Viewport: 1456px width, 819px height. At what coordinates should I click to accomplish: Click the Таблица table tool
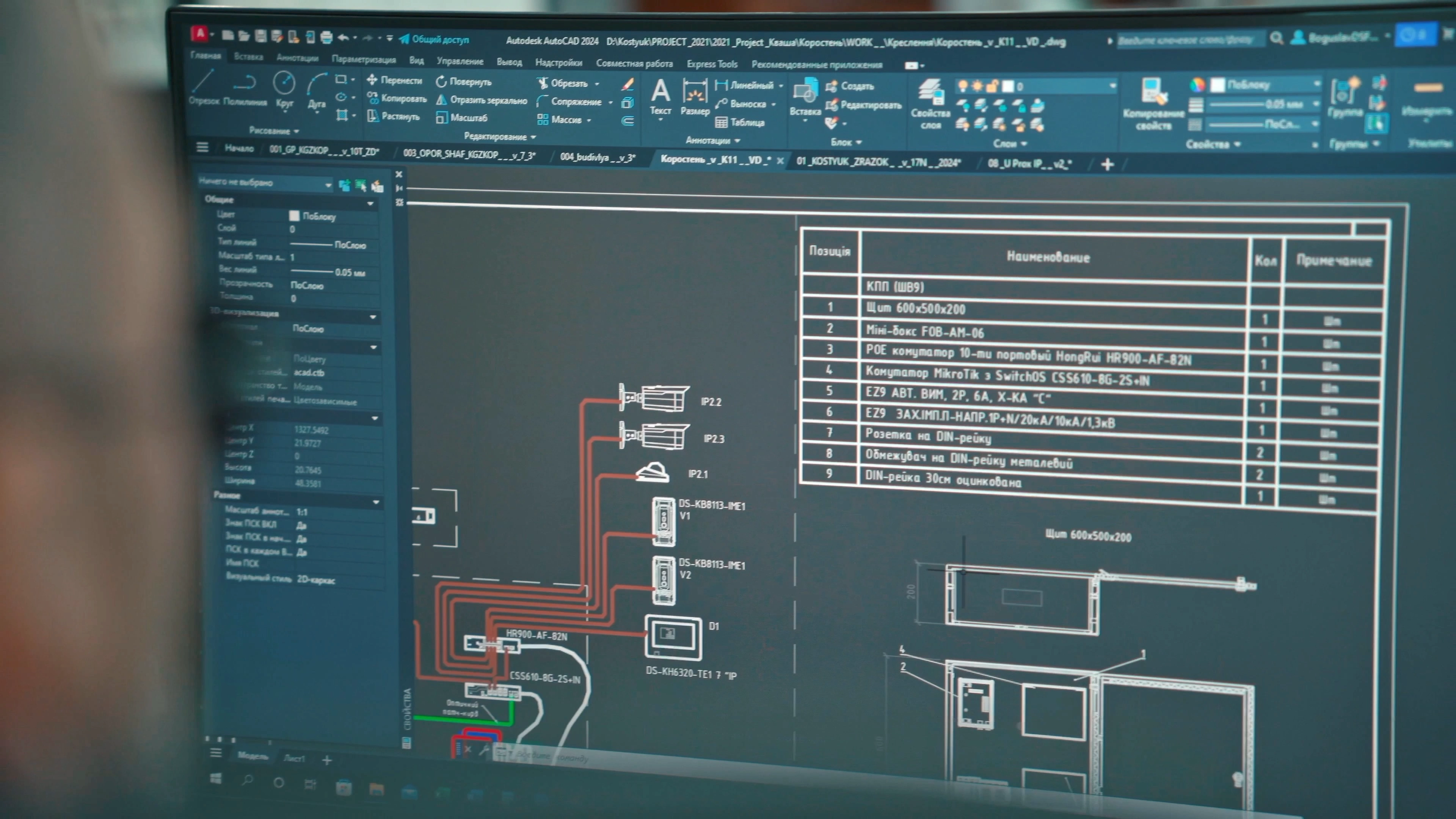click(740, 122)
